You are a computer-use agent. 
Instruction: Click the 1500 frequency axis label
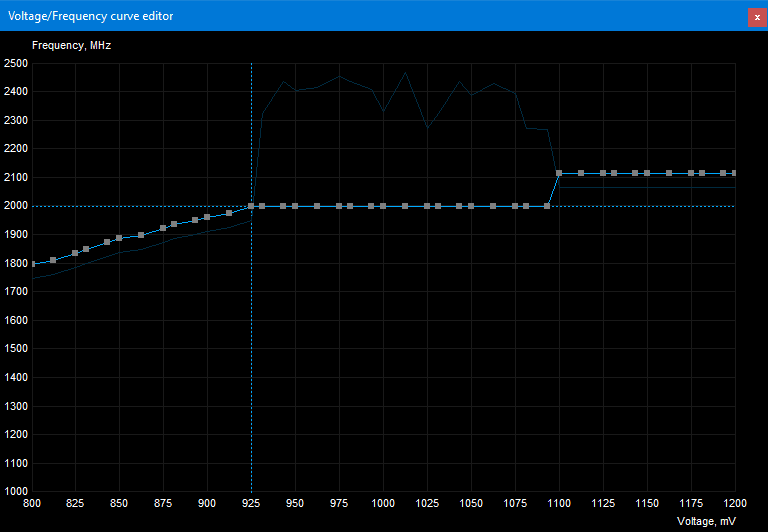pos(16,348)
